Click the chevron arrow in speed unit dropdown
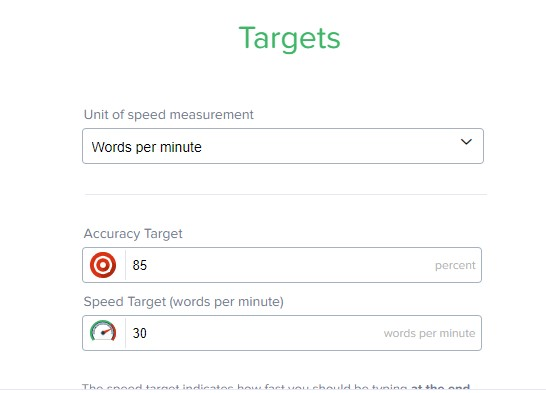546x393 pixels. [x=466, y=142]
